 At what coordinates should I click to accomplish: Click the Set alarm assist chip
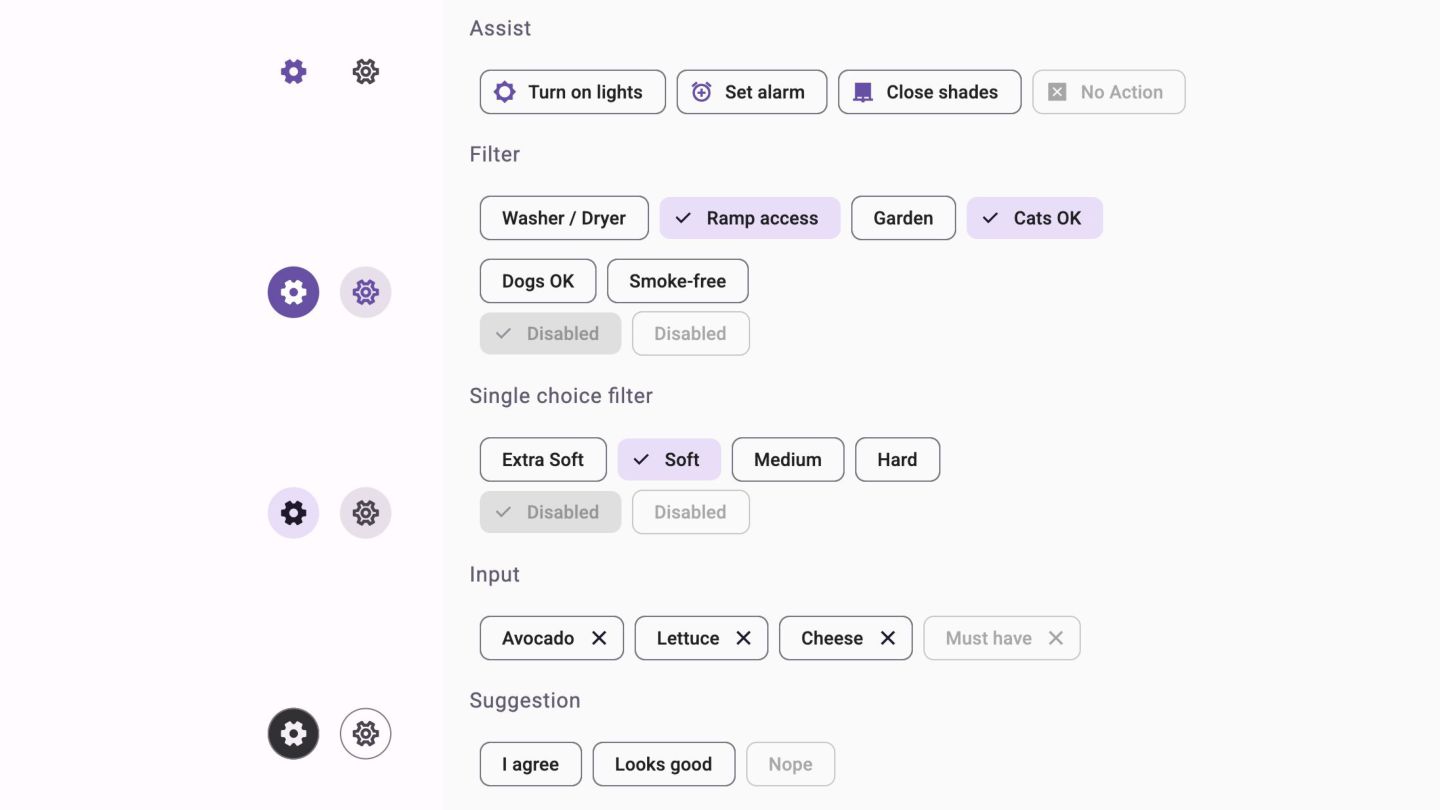coord(751,92)
